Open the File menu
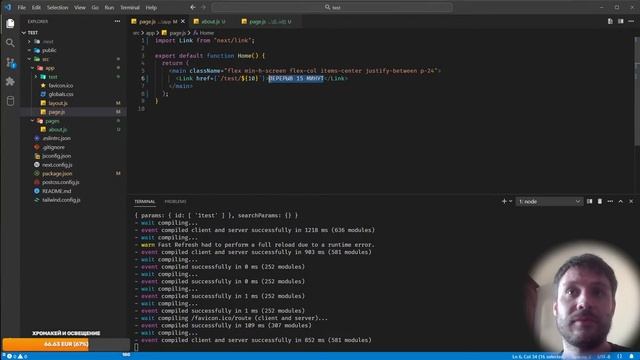 [x=22, y=7]
